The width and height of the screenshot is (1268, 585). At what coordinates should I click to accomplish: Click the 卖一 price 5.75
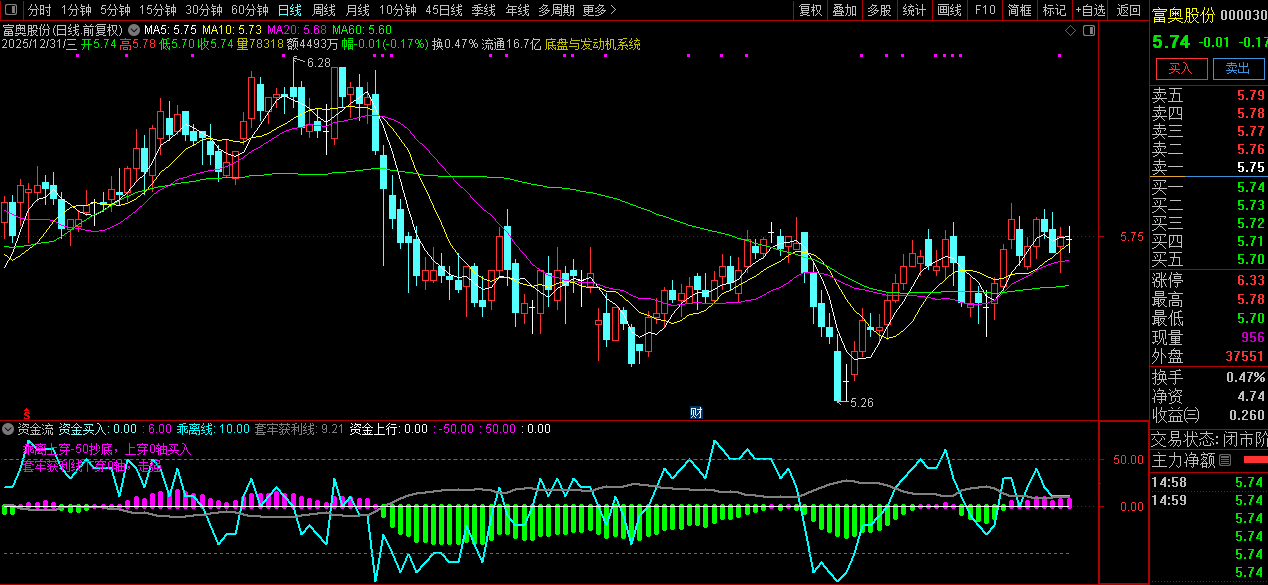pos(1250,168)
